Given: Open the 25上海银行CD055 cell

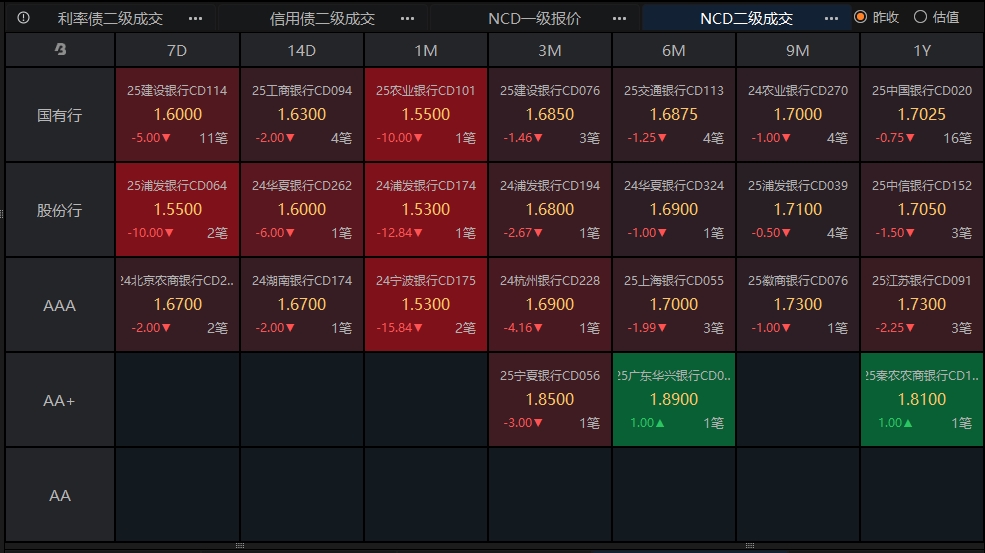Looking at the screenshot, I should pos(673,305).
